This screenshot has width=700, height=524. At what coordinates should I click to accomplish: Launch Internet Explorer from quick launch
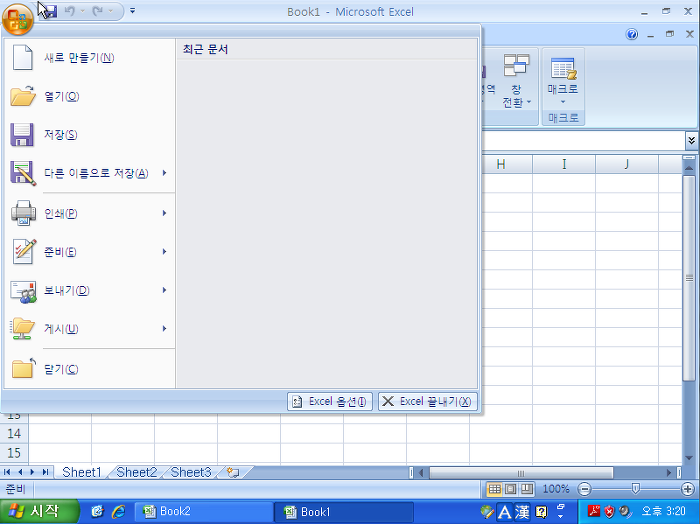click(x=118, y=512)
